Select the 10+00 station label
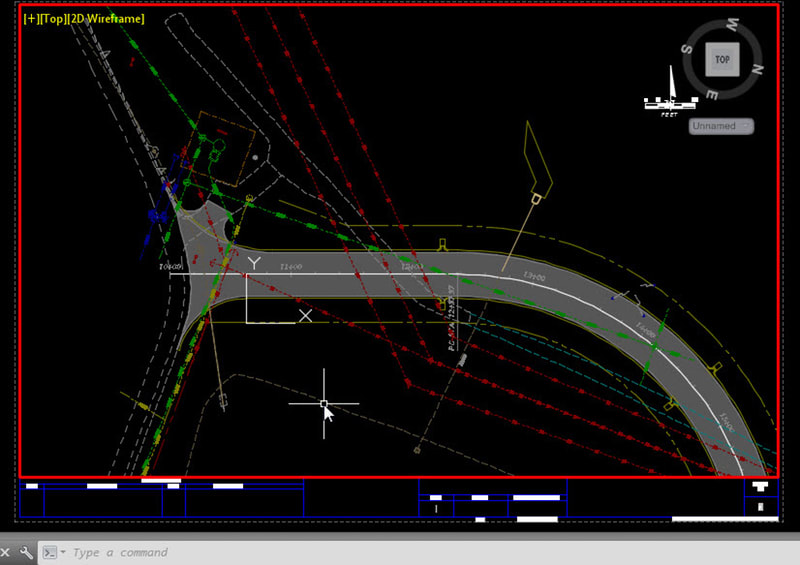The image size is (800, 565). tap(170, 266)
